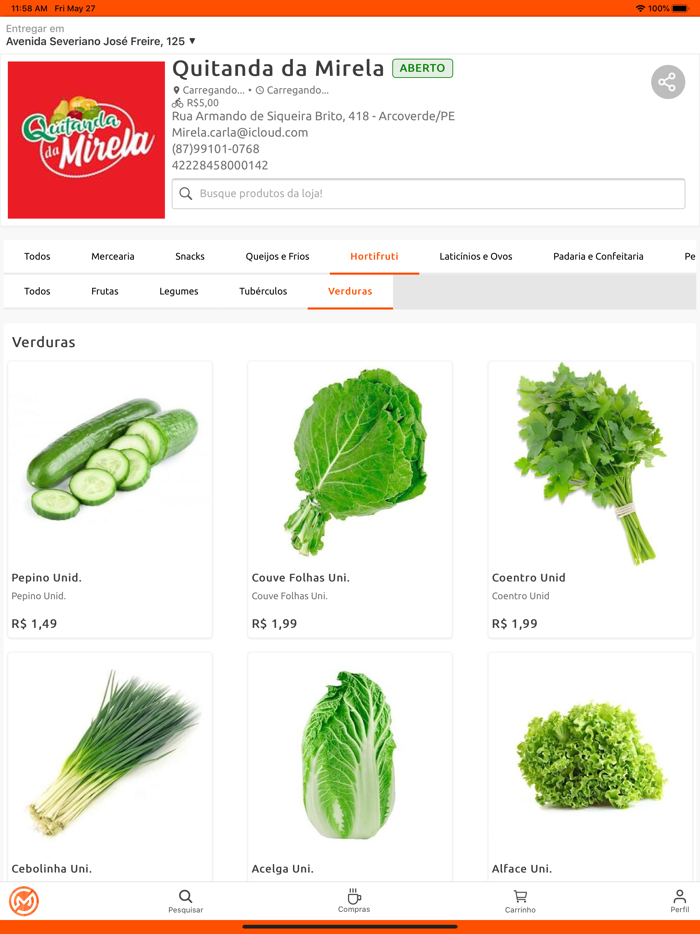Viewport: 700px width, 934px height.
Task: Click the Busque produtos da loja search field
Action: [x=428, y=194]
